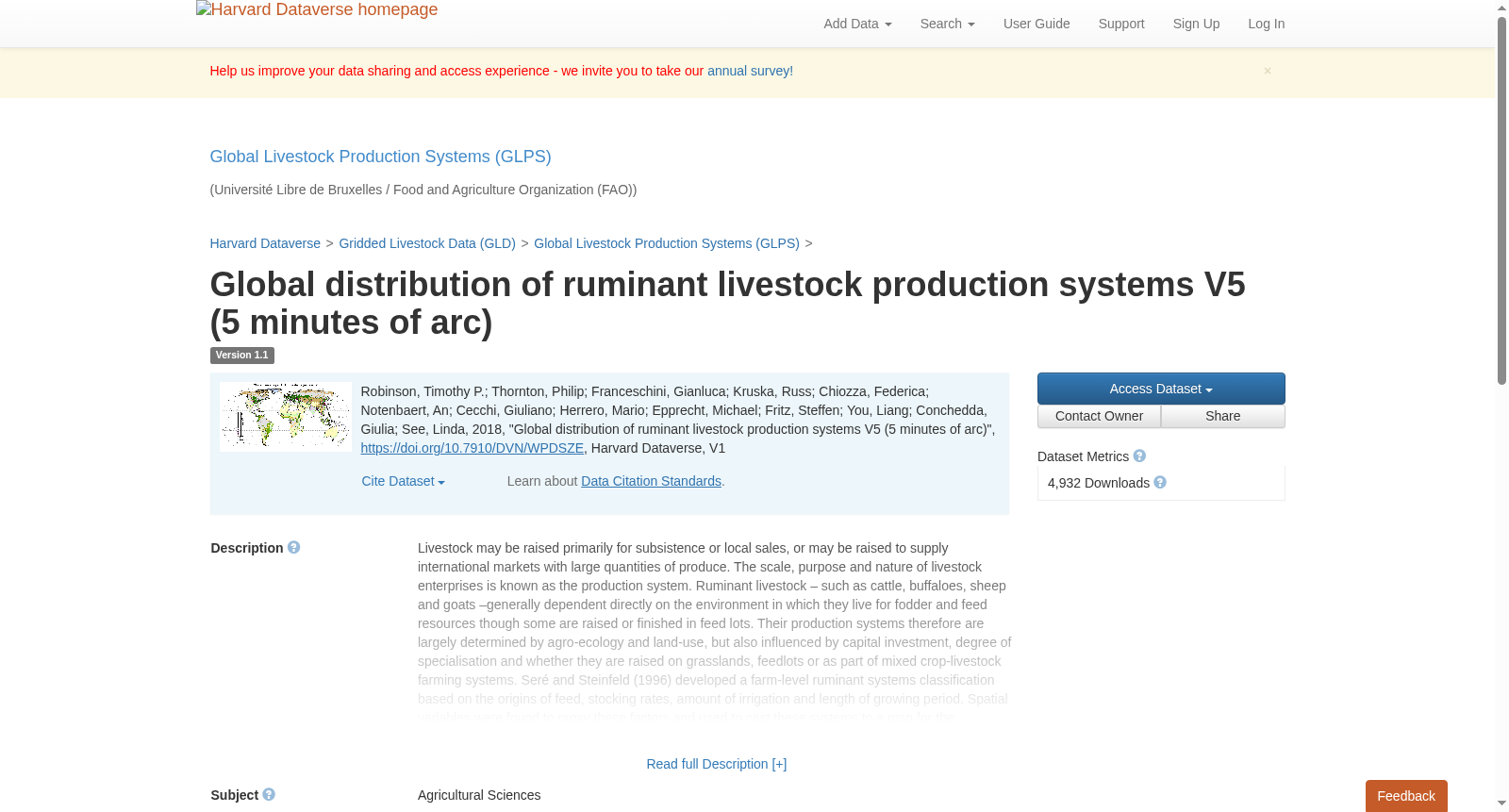Open the User Guide page
1509x812 pixels.
[1036, 24]
